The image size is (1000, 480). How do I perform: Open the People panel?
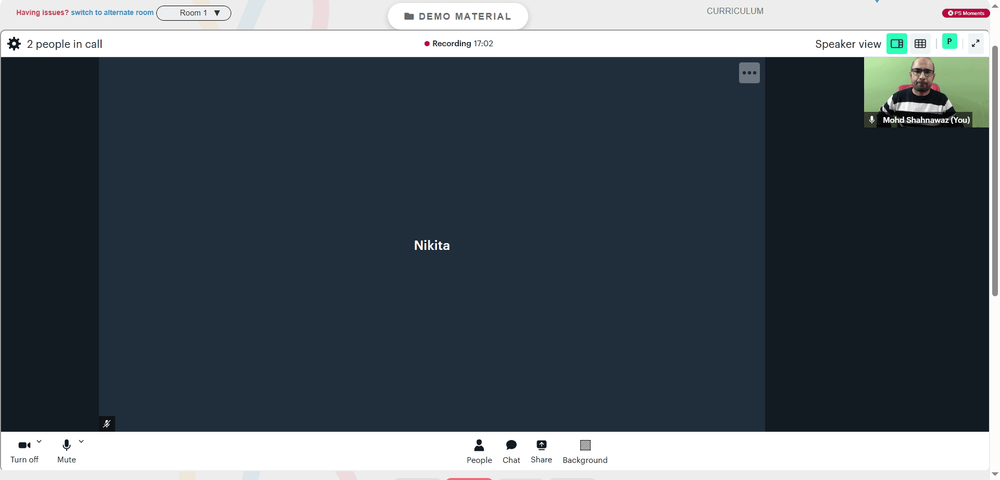pos(479,451)
